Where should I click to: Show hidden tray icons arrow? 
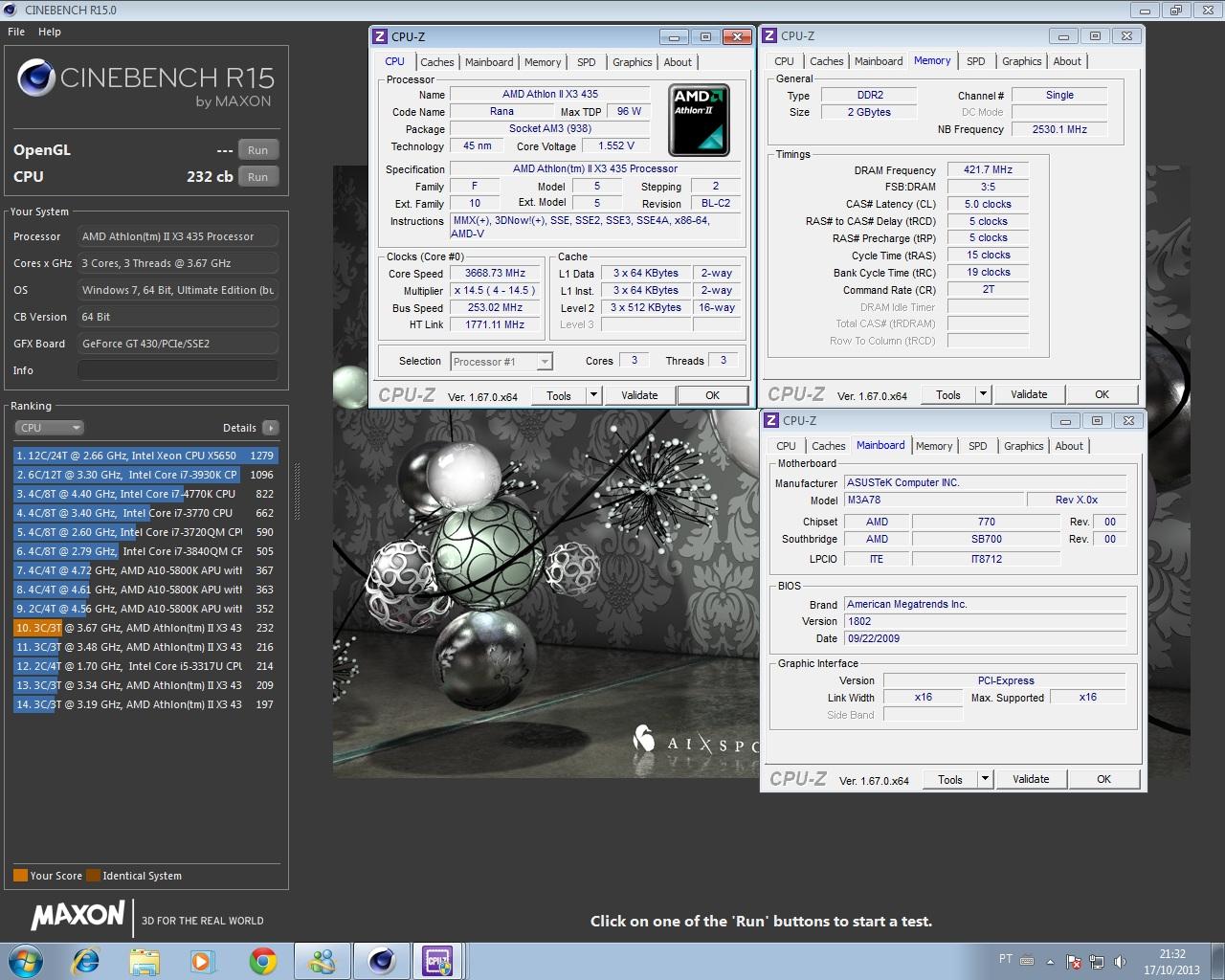click(x=1050, y=961)
